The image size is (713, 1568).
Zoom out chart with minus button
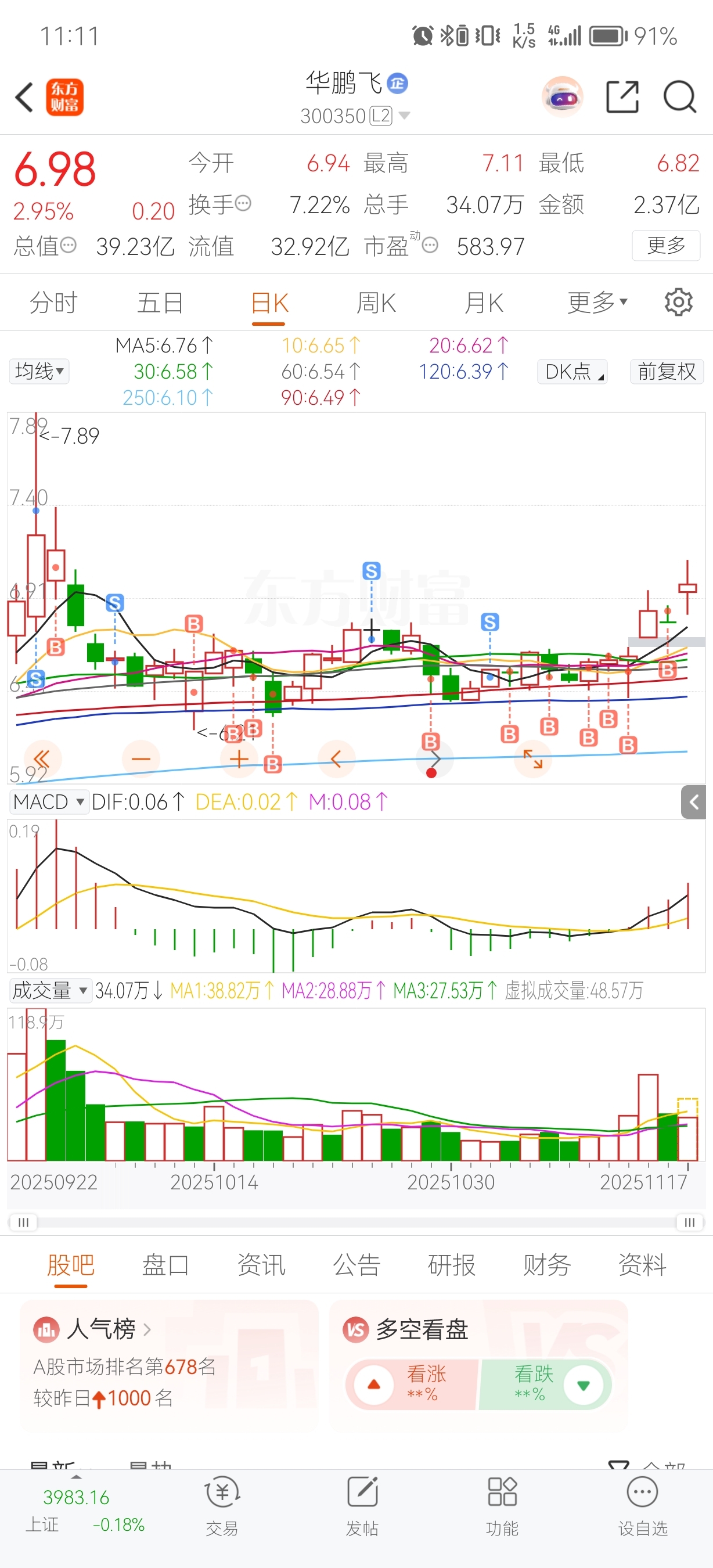[141, 759]
